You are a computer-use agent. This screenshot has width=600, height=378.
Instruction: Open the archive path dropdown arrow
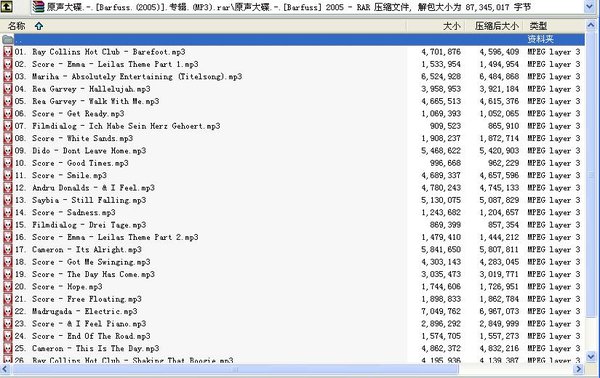coord(590,7)
